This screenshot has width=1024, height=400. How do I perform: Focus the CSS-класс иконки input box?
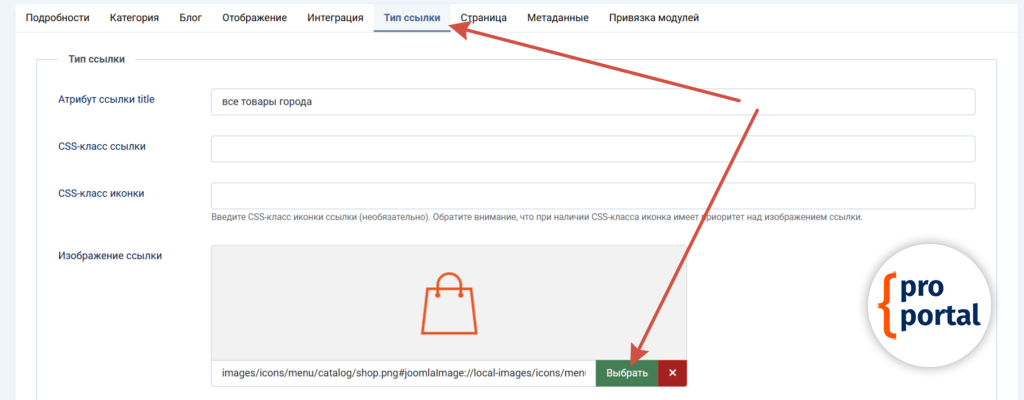(x=592, y=195)
